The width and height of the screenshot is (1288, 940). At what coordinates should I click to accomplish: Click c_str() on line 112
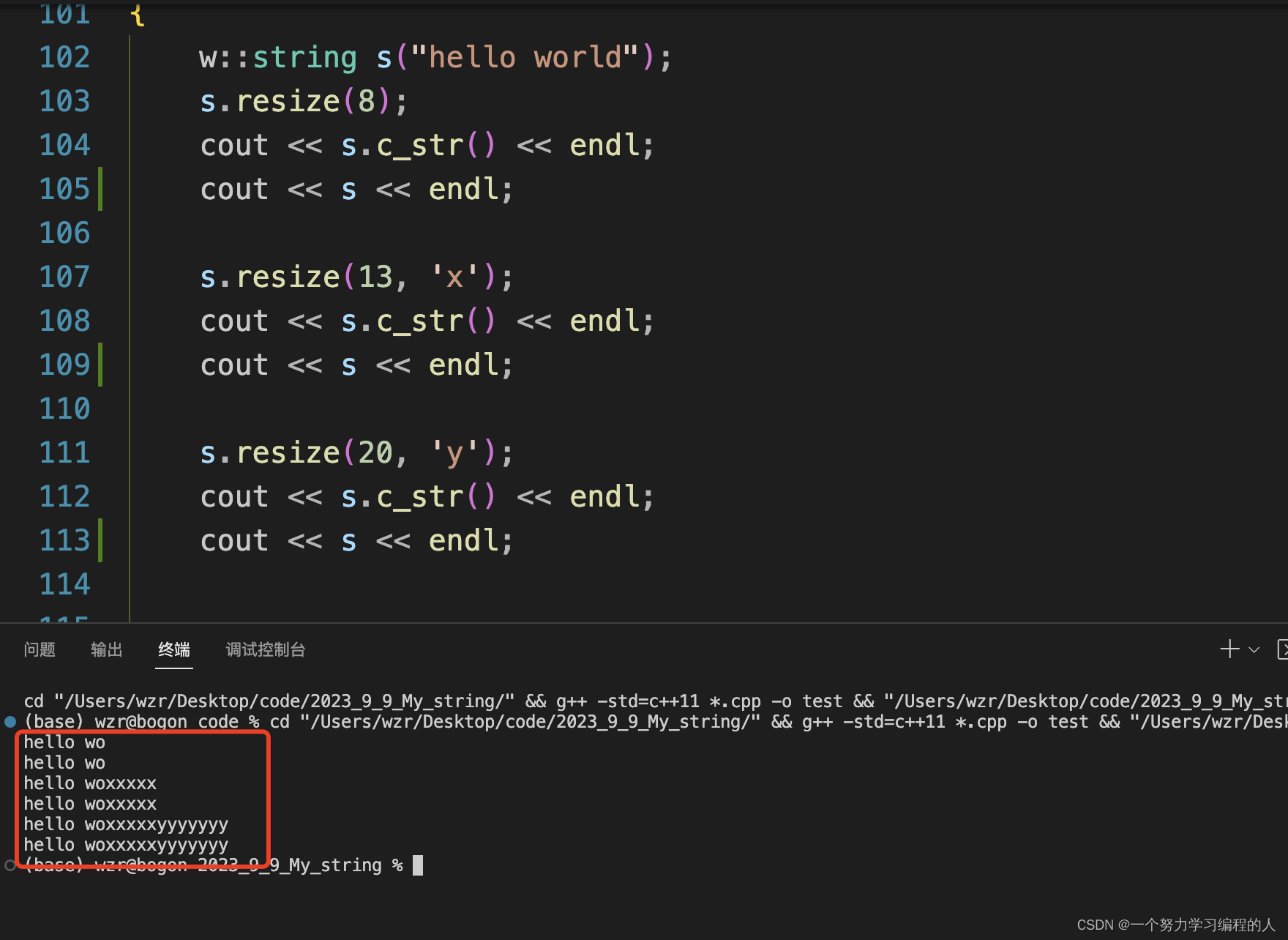436,496
